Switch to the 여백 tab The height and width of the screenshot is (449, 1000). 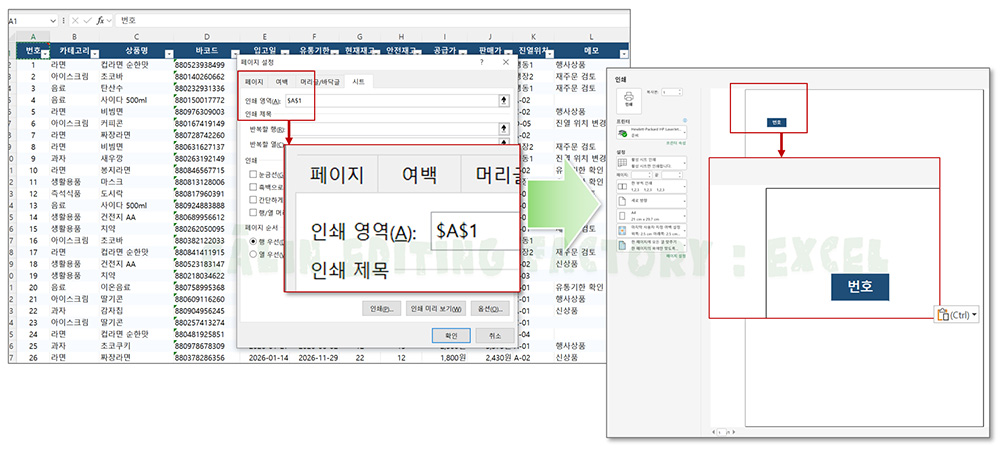pos(282,82)
